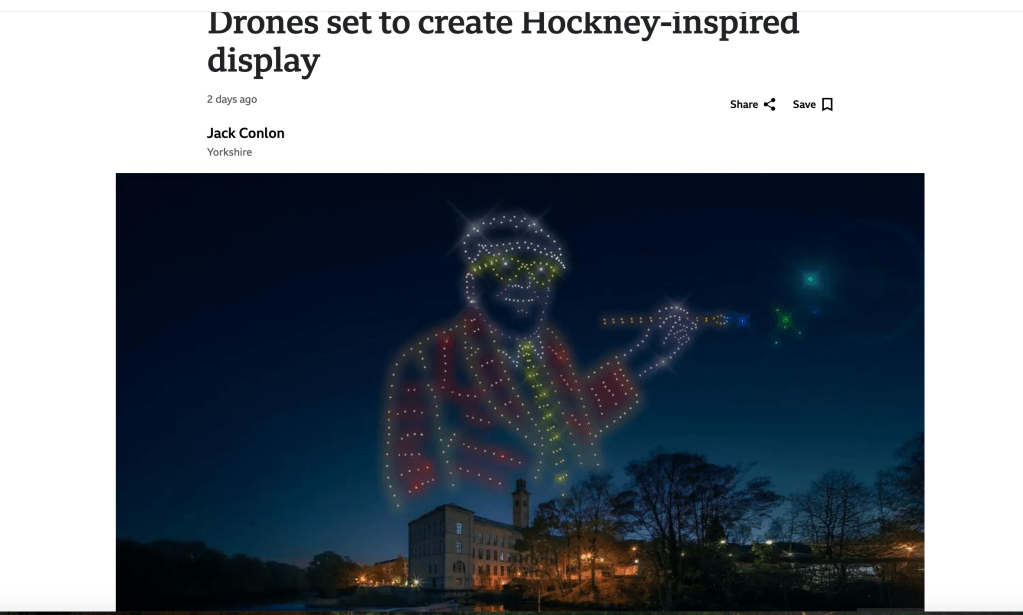This screenshot has height=615, width=1023.
Task: Click the green light sparkle near the brush
Action: 785,320
